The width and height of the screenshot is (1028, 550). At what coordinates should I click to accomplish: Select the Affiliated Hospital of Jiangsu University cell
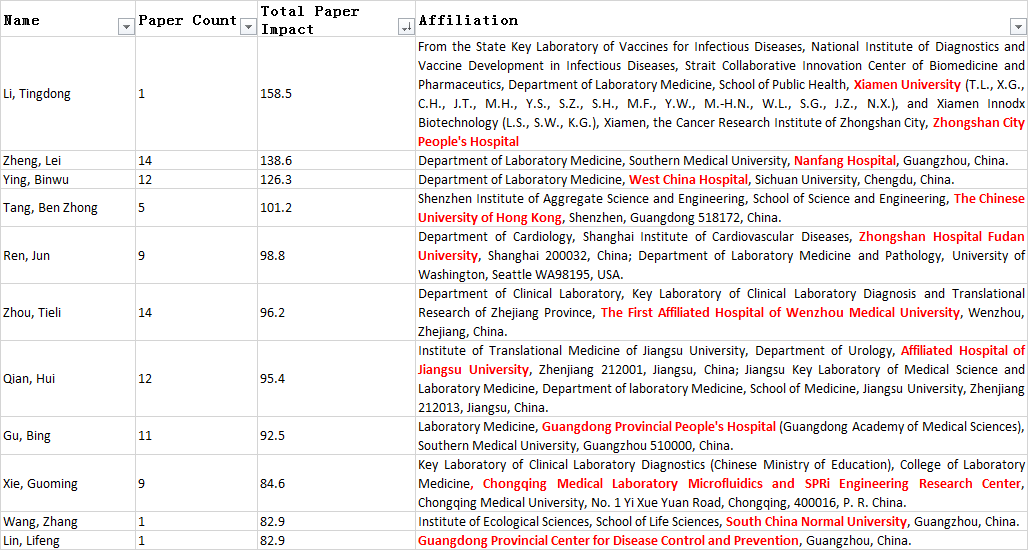(721, 379)
